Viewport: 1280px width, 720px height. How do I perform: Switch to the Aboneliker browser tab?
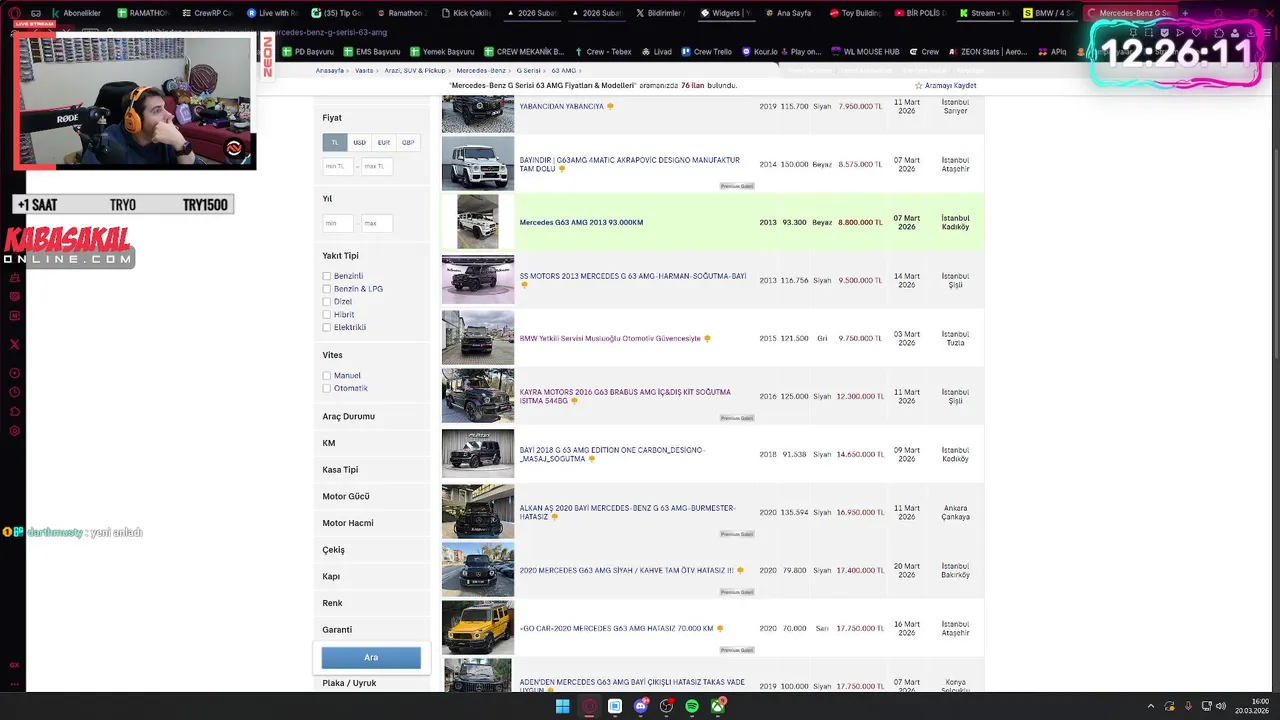[x=76, y=13]
